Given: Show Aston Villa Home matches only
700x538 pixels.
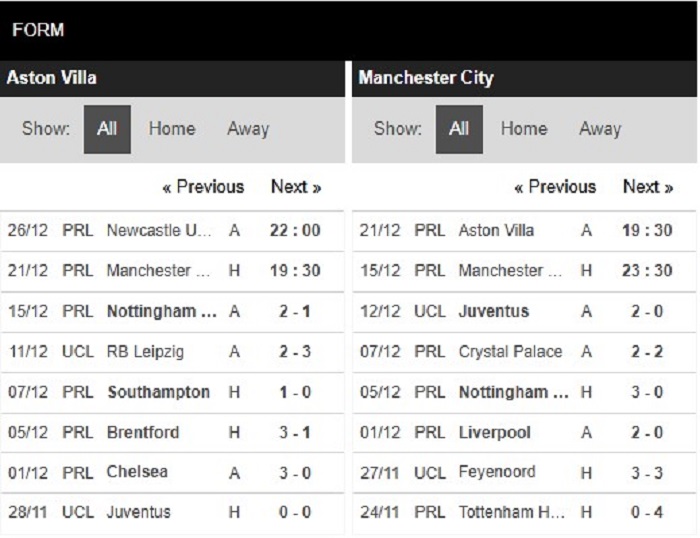Looking at the screenshot, I should tap(172, 129).
